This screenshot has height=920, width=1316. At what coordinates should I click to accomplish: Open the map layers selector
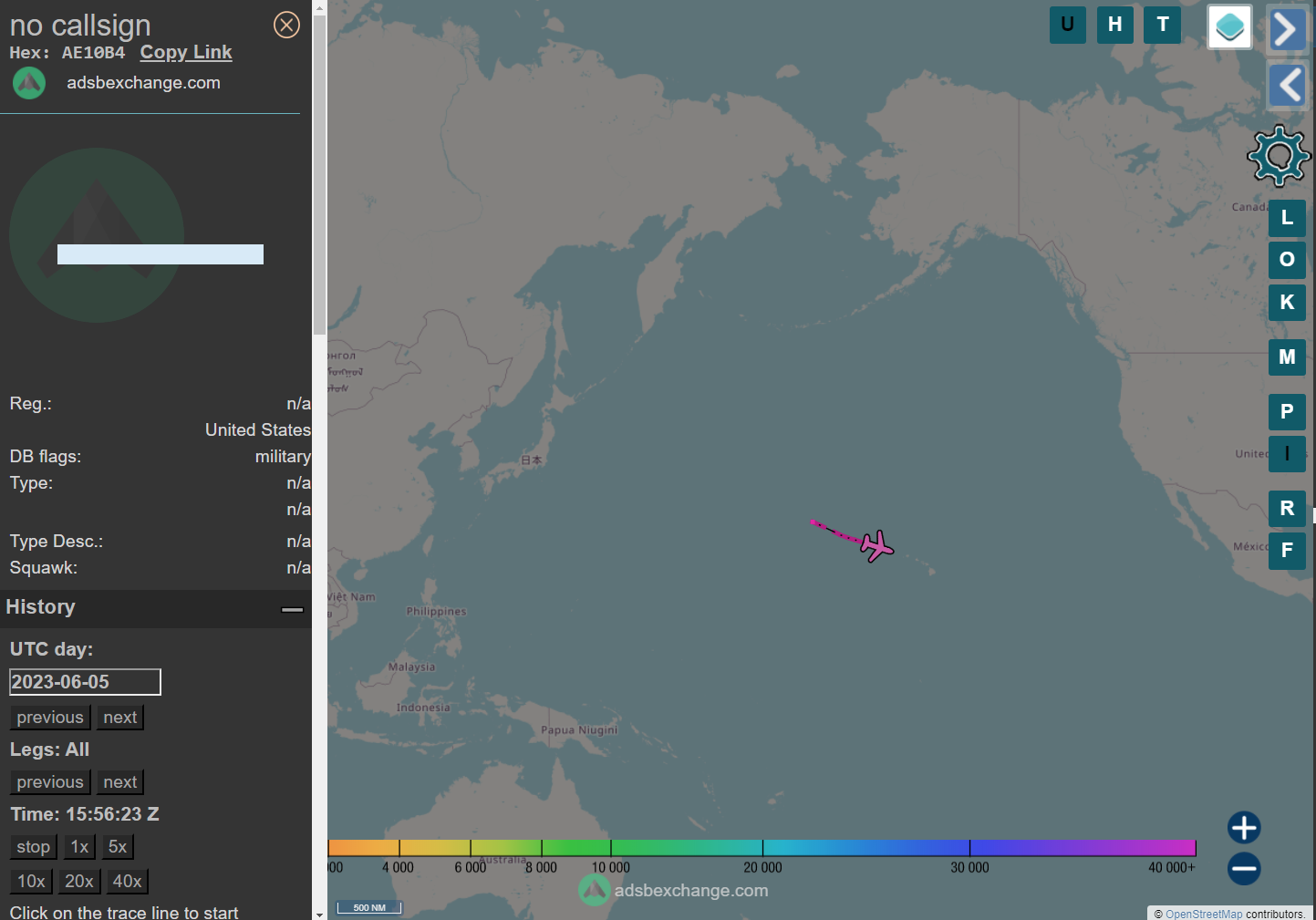pos(1229,26)
